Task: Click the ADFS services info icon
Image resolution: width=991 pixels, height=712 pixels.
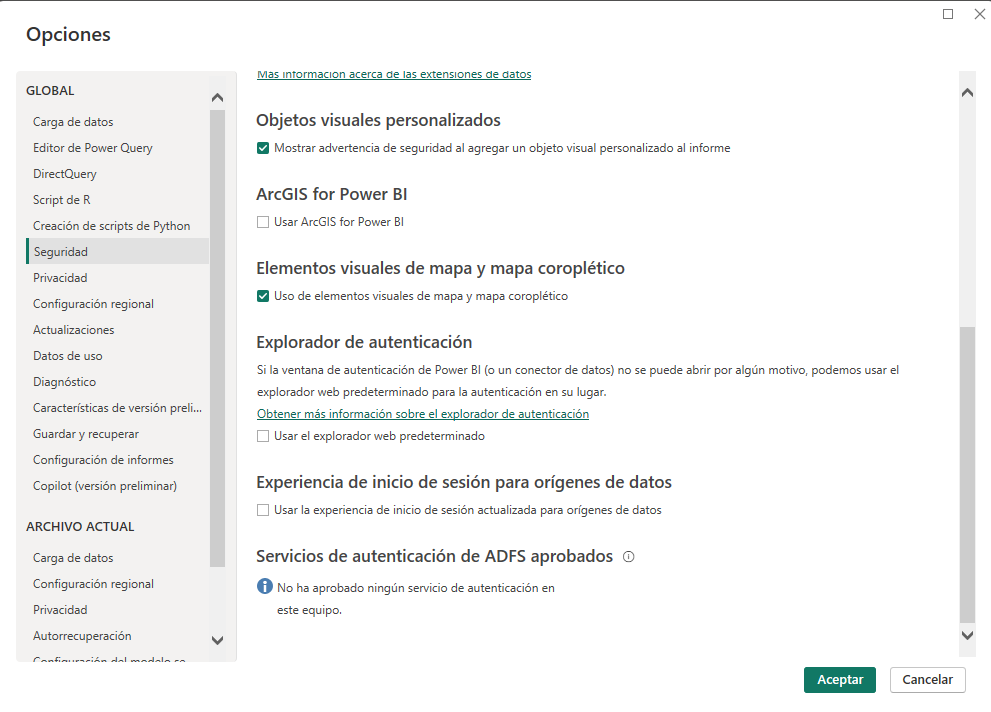Action: click(629, 557)
